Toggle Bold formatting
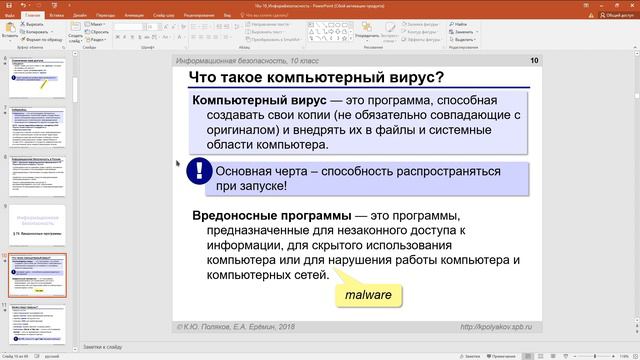Viewport: 640px width, 360px height. [x=118, y=37]
